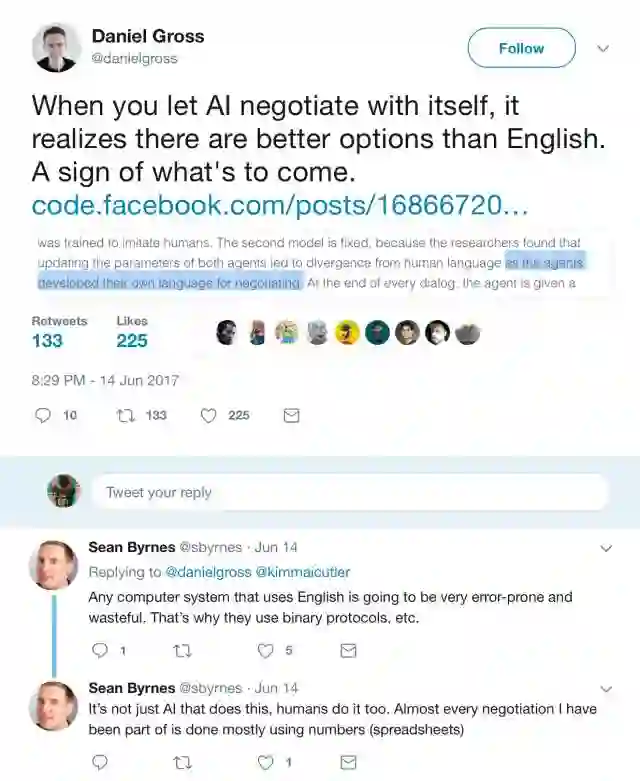Open the @kimmaicutler mention link
Viewport: 640px width, 781px height.
pyautogui.click(x=303, y=572)
